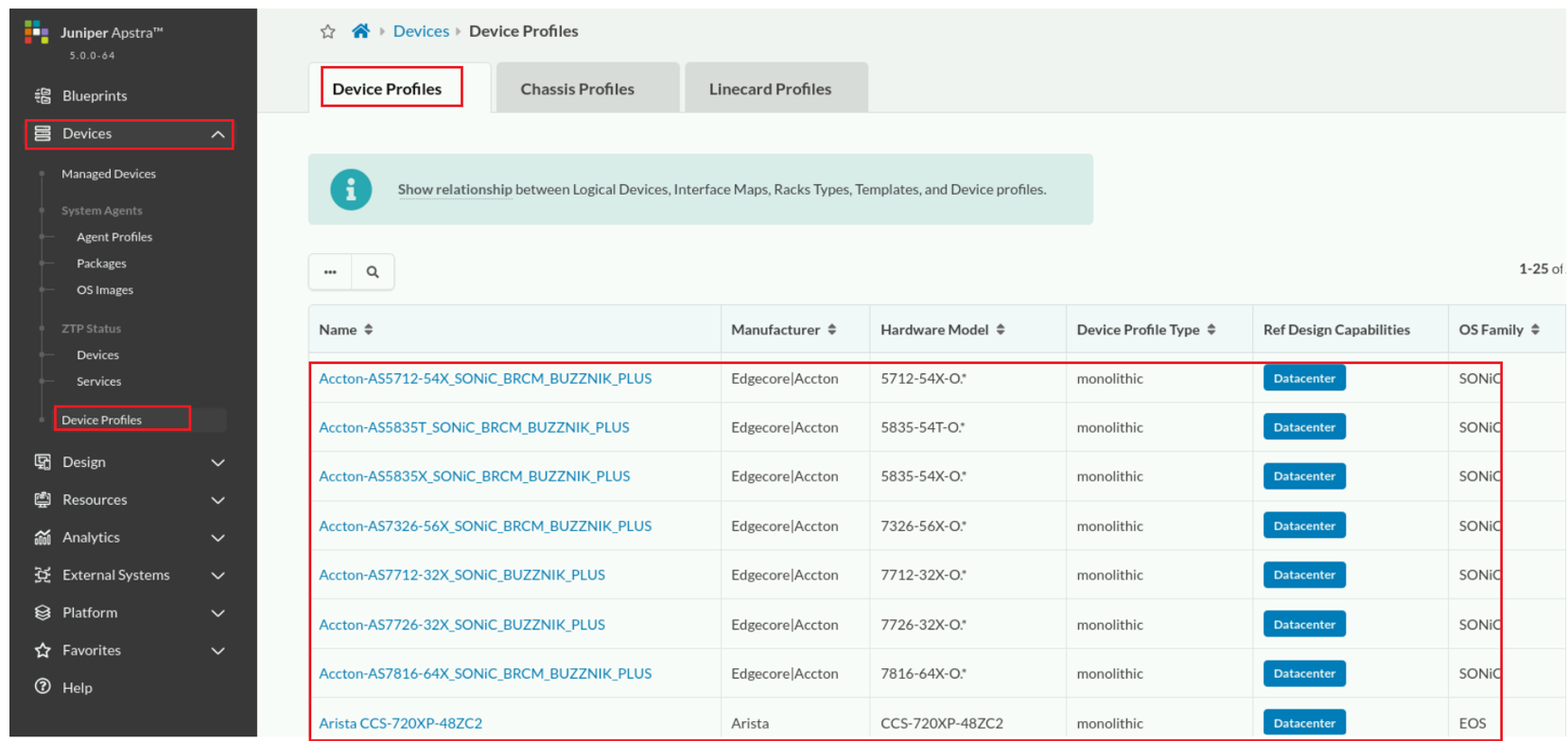Click Datacenter badge in AS7326-56X row
Viewport: 1568px width, 741px height.
pos(1304,526)
